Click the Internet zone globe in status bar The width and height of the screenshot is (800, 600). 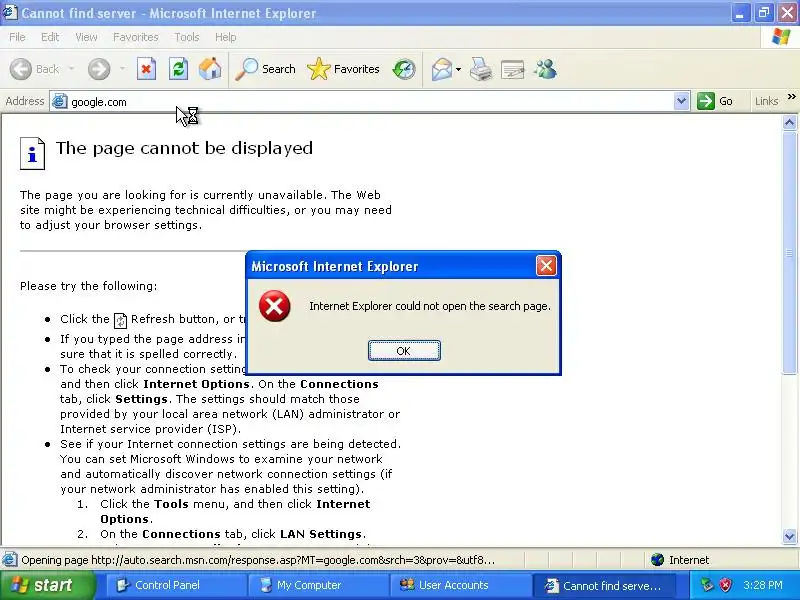pyautogui.click(x=657, y=560)
